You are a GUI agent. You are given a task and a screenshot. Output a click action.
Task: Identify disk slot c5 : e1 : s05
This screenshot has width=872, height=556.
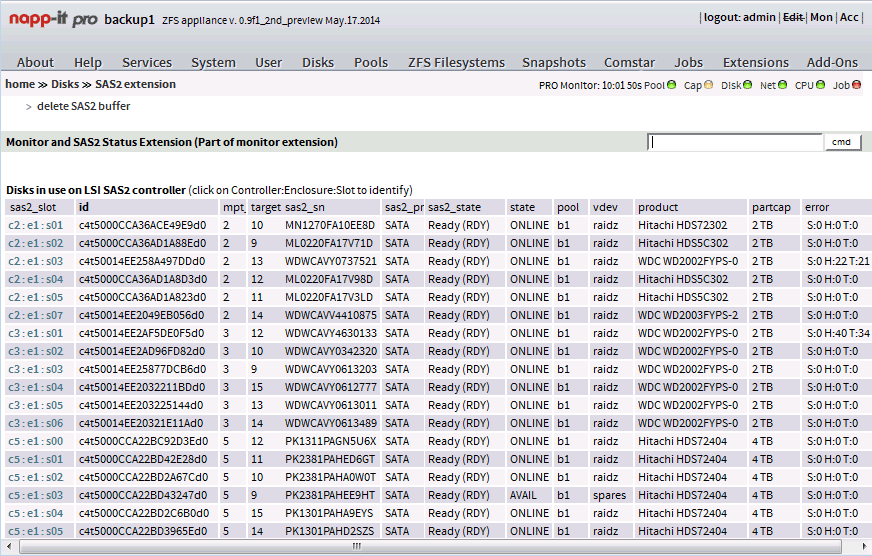point(36,531)
